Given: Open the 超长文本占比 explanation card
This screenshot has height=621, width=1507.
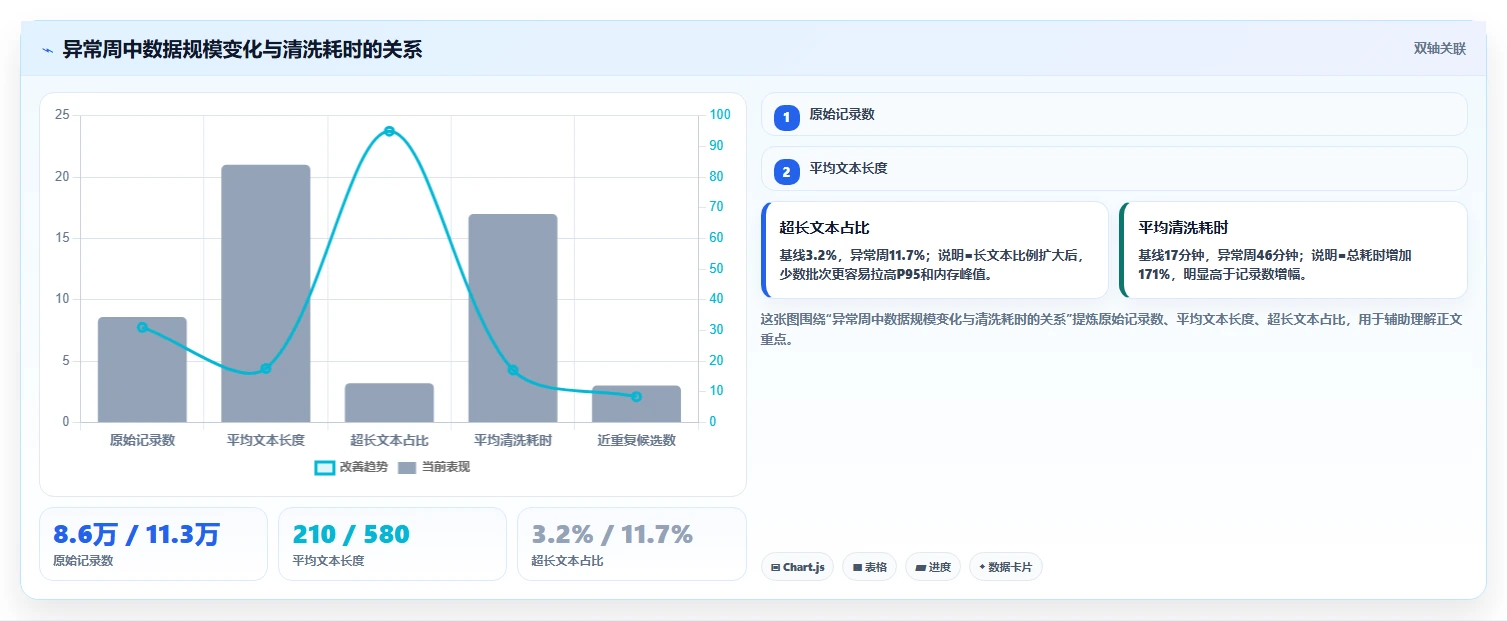Looking at the screenshot, I should pos(935,250).
